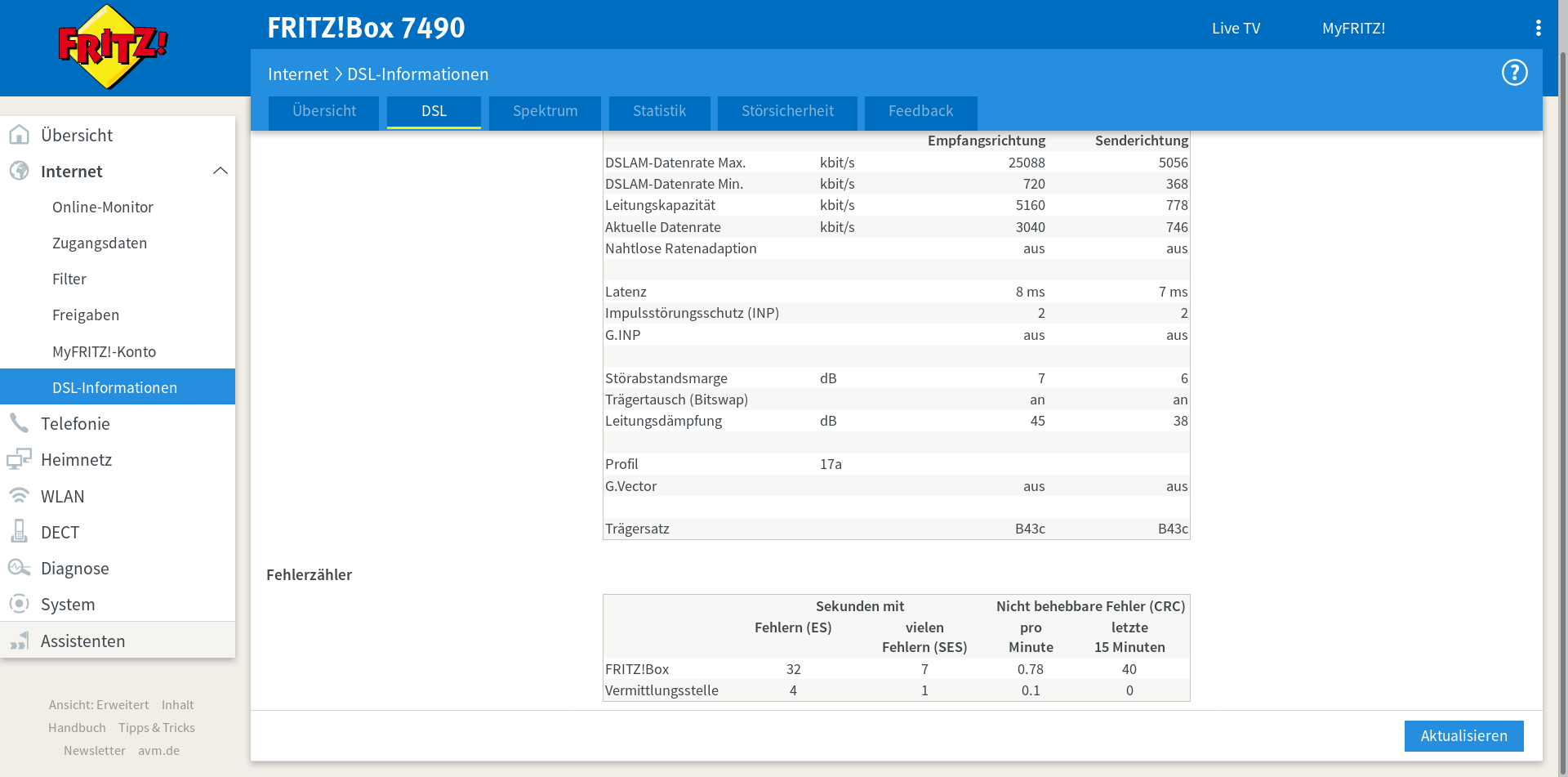Click the Empfangsrichtung column header
Screen dimensions: 1568x777
click(x=987, y=141)
